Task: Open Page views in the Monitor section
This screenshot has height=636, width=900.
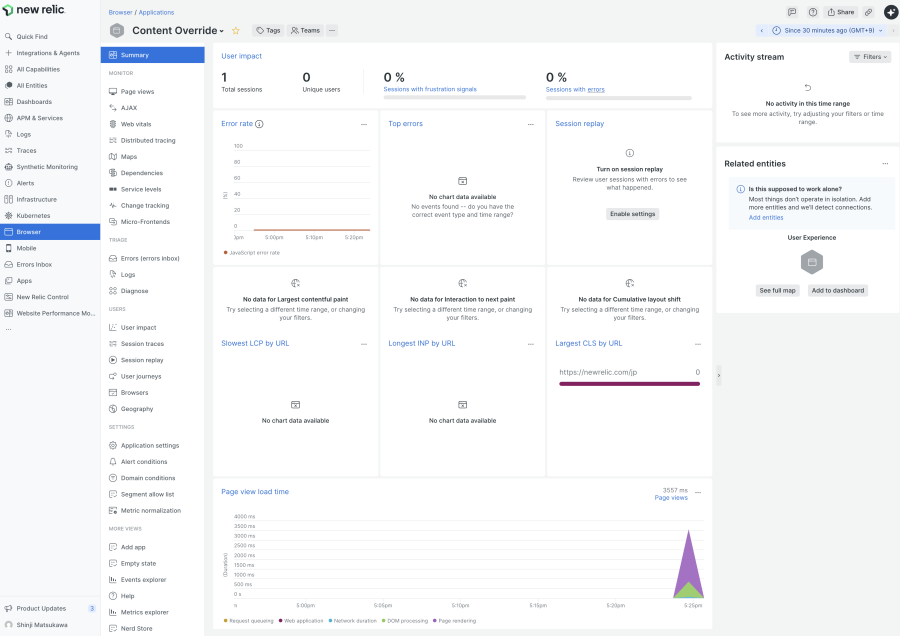Action: tap(137, 92)
